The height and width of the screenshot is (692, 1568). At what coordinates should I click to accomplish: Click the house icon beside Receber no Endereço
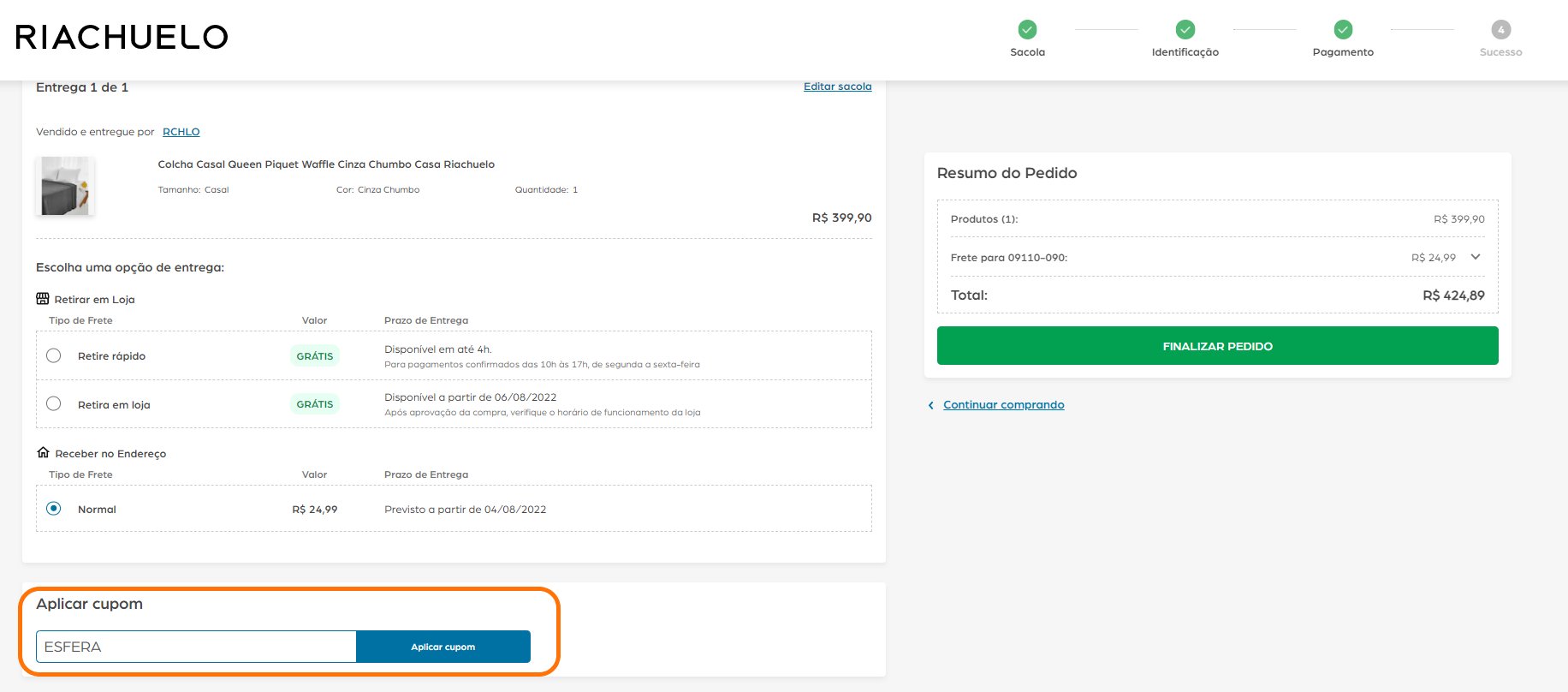point(43,452)
